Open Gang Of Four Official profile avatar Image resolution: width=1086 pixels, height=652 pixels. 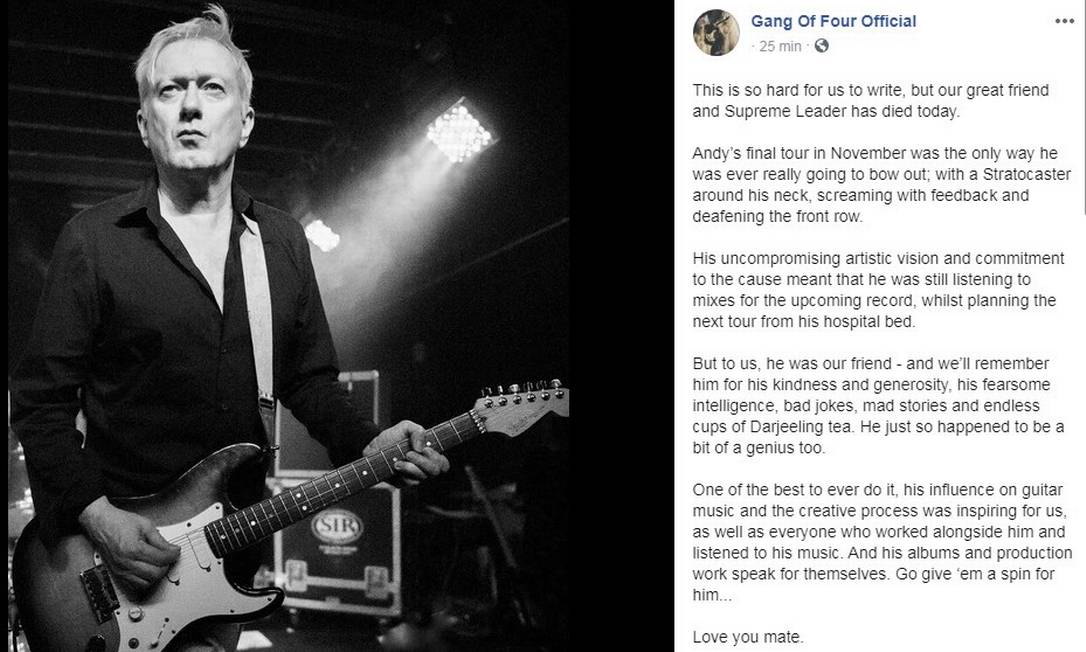tap(716, 33)
